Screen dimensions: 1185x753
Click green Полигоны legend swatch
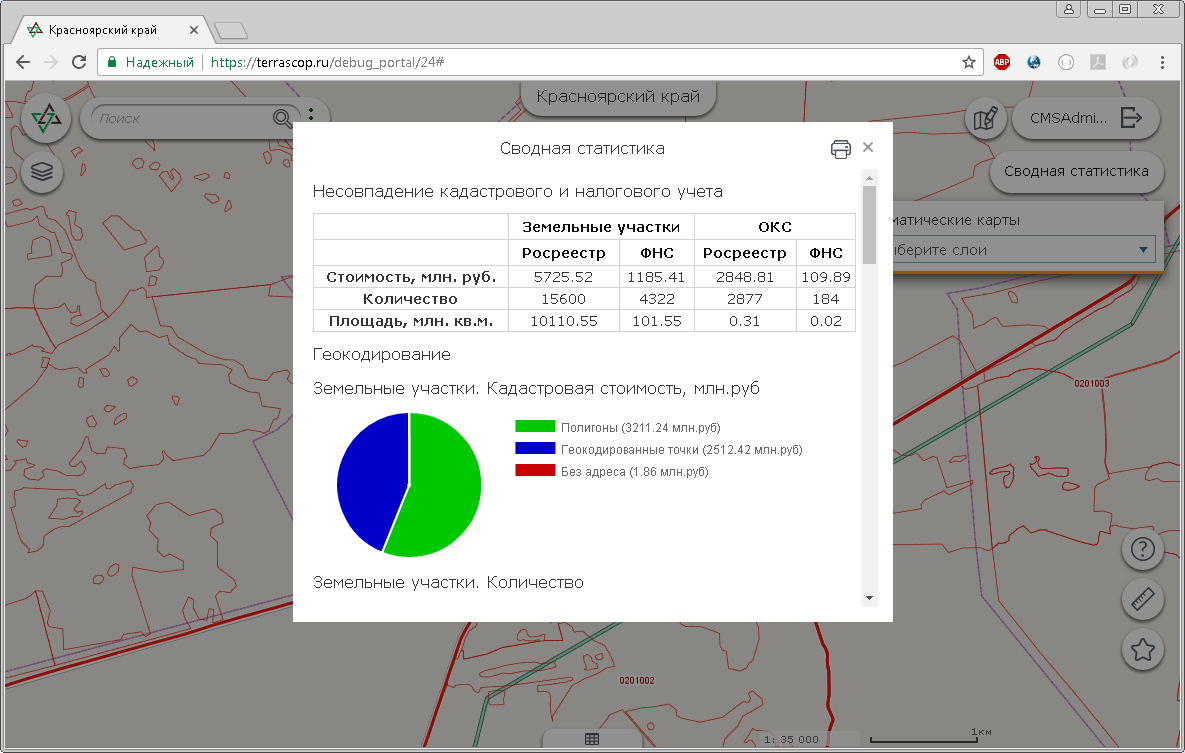(535, 427)
